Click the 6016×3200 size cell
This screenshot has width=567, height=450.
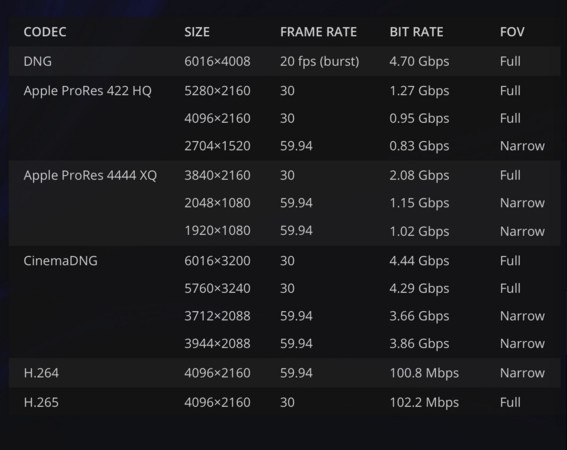(x=217, y=260)
